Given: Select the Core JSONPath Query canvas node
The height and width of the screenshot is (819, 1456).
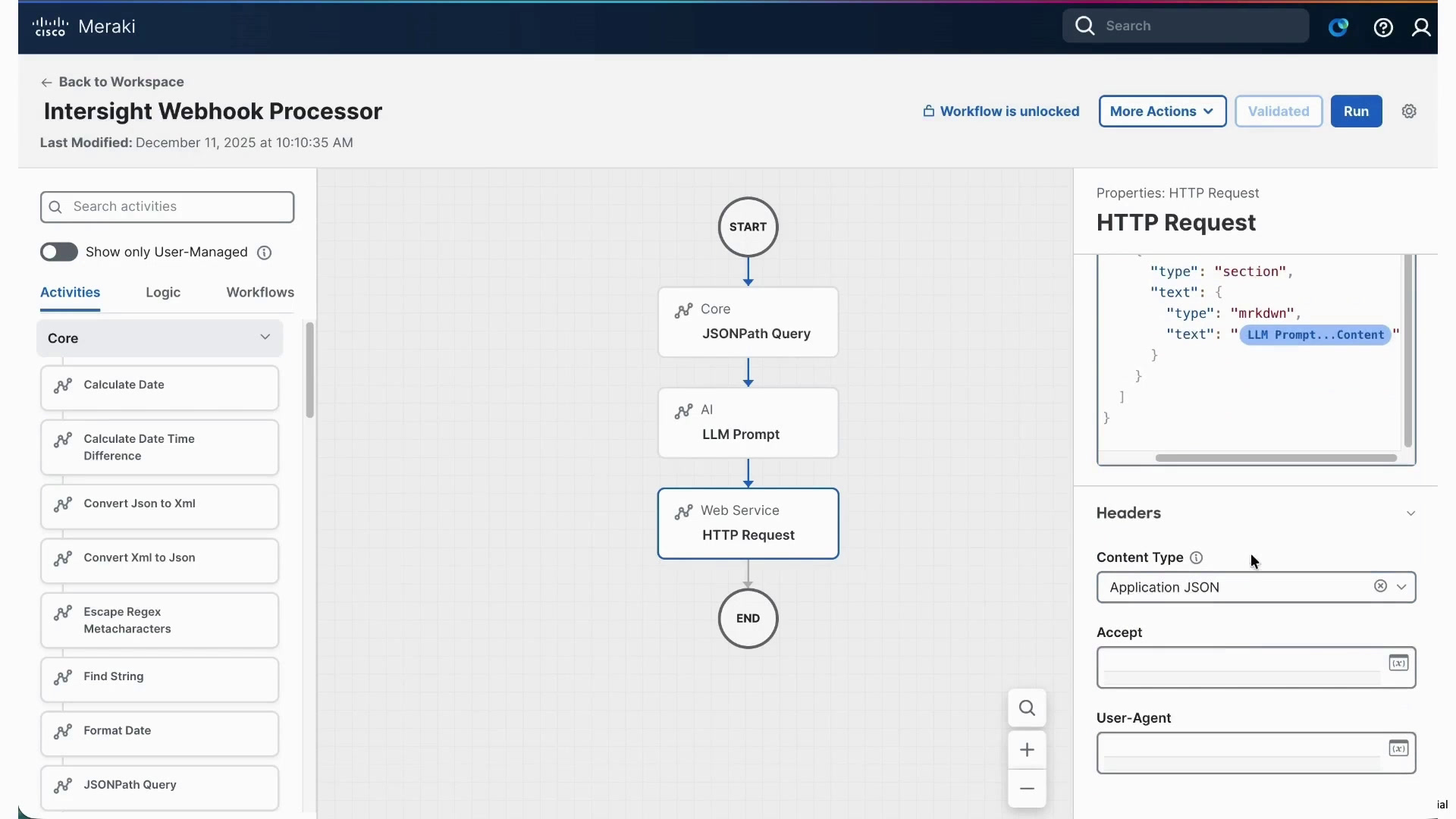Looking at the screenshot, I should (x=748, y=322).
